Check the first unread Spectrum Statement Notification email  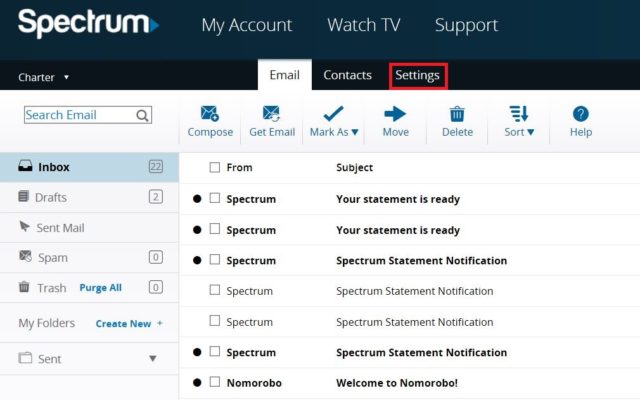pos(215,260)
